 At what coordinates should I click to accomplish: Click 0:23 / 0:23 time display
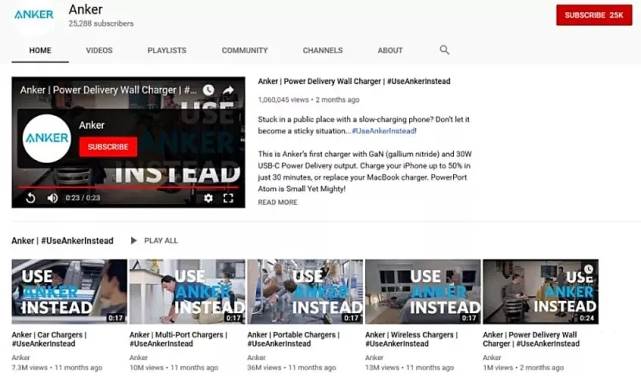[x=83, y=198]
